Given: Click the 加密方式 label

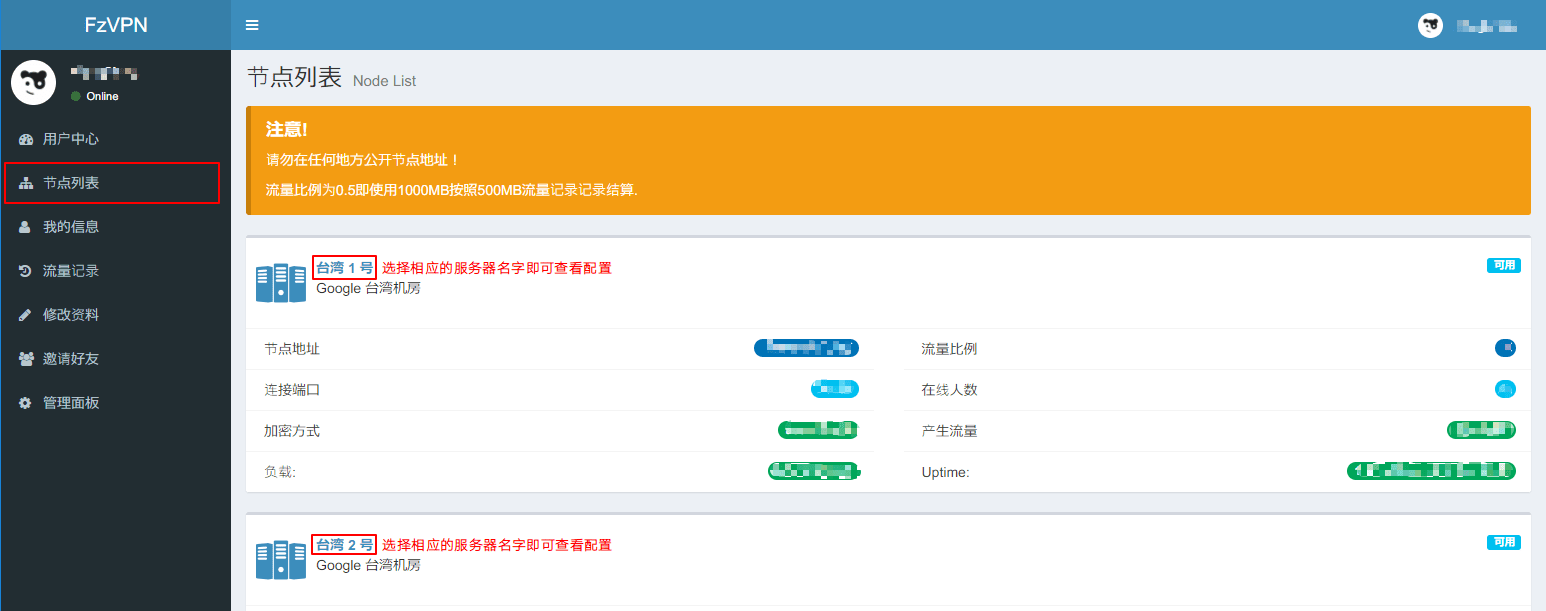Looking at the screenshot, I should [x=292, y=431].
